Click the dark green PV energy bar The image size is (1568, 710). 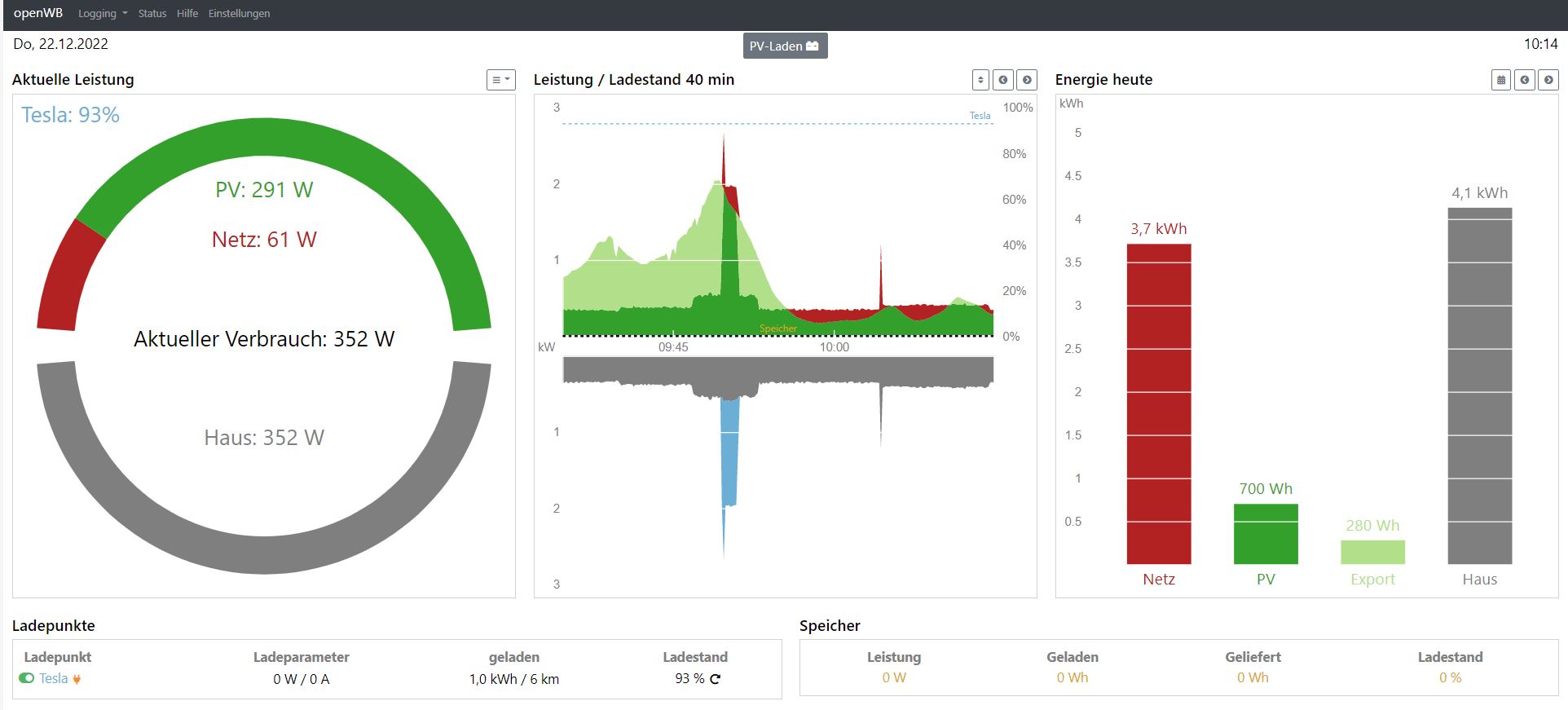point(1265,534)
